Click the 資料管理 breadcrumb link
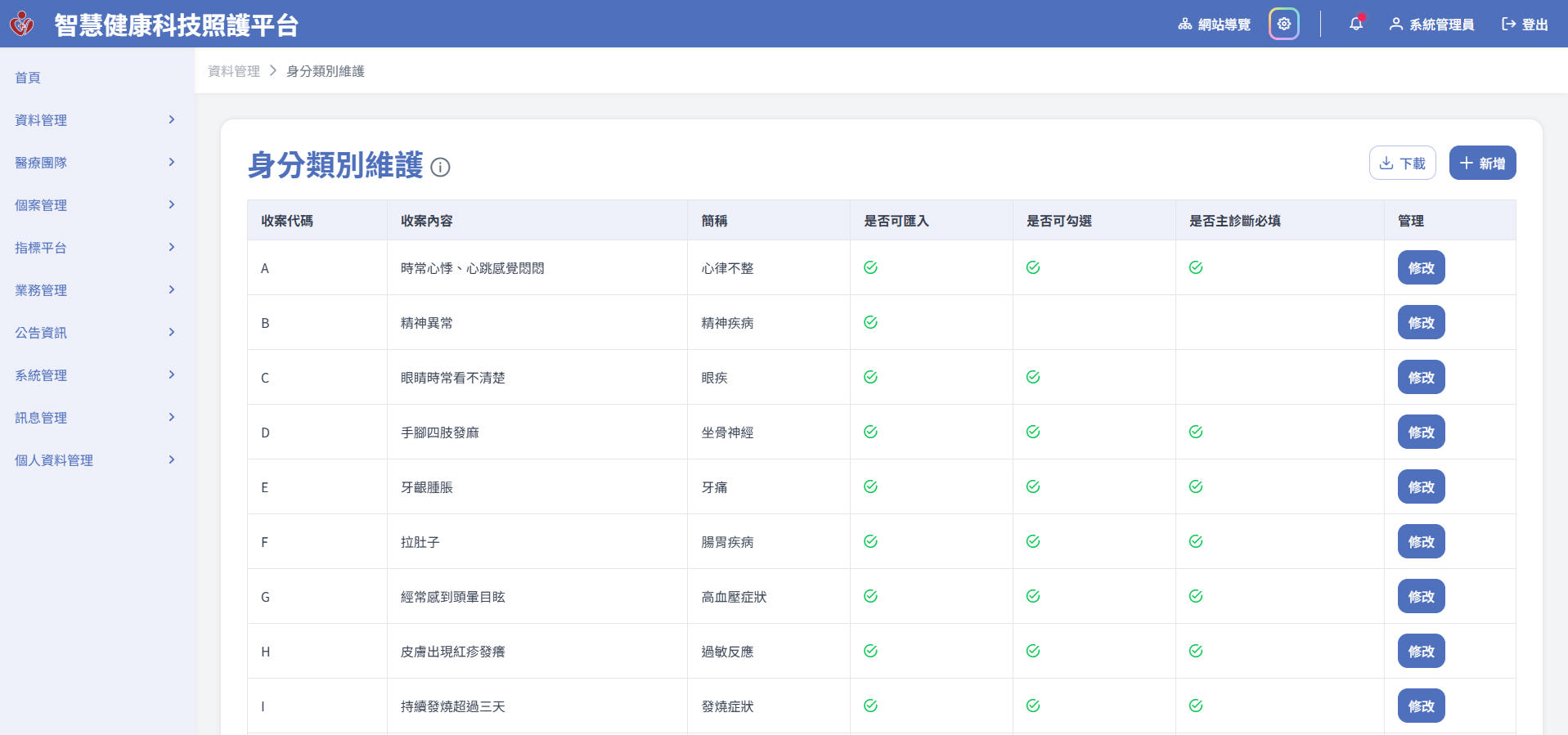The height and width of the screenshot is (735, 1568). pyautogui.click(x=234, y=71)
